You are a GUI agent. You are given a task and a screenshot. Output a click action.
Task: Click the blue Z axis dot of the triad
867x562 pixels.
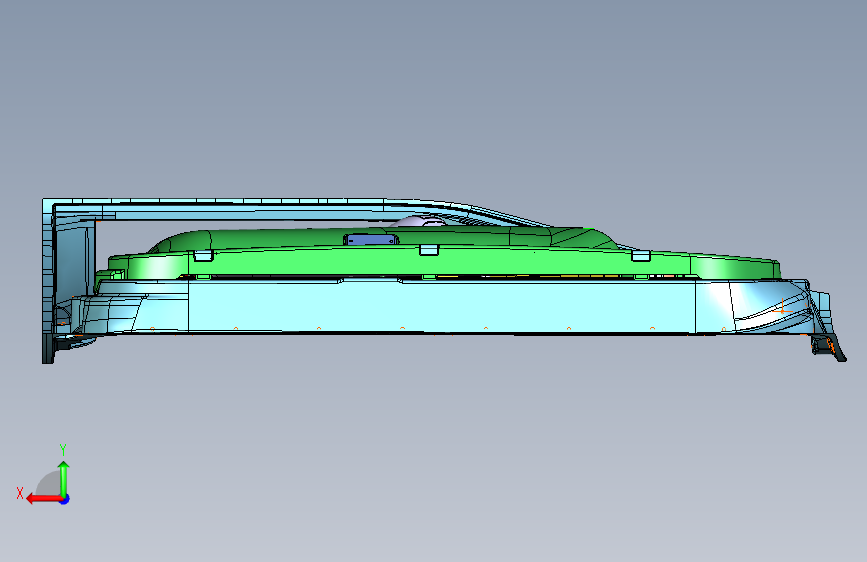tap(65, 499)
